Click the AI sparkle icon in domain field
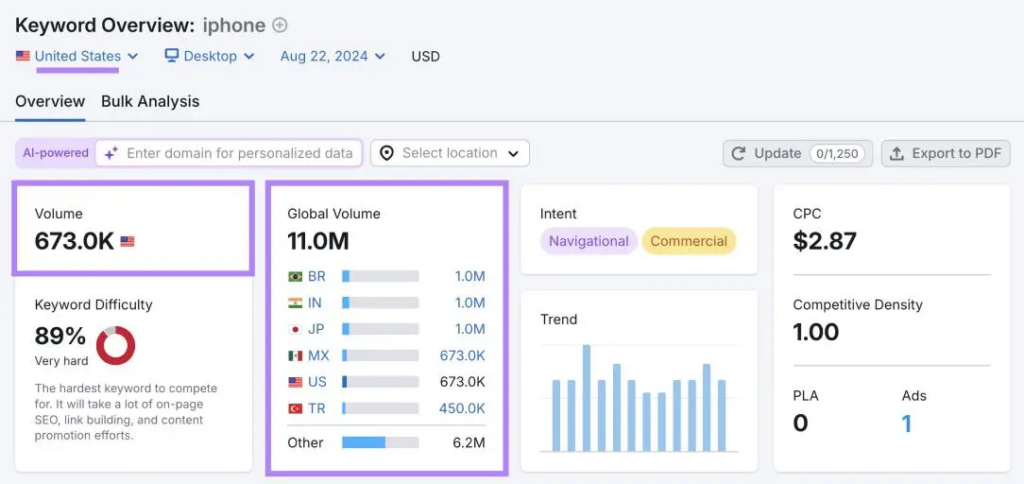This screenshot has width=1024, height=484. point(111,153)
